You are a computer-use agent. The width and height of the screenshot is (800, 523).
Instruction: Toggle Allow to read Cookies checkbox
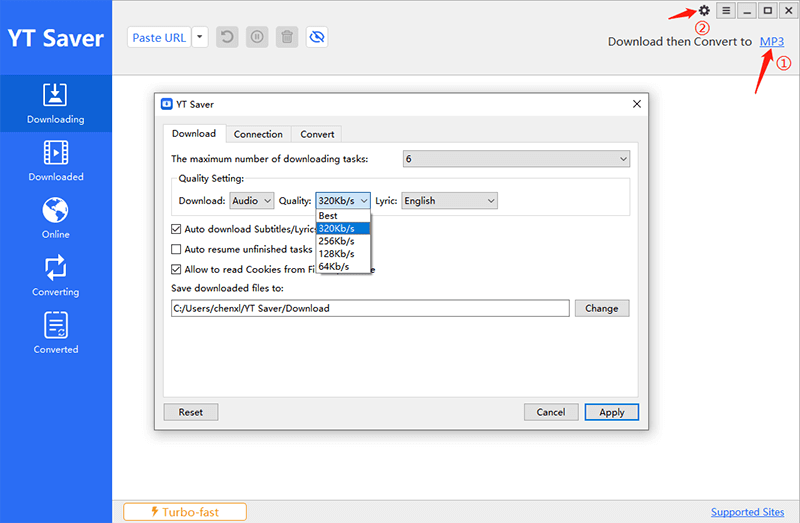[x=176, y=269]
